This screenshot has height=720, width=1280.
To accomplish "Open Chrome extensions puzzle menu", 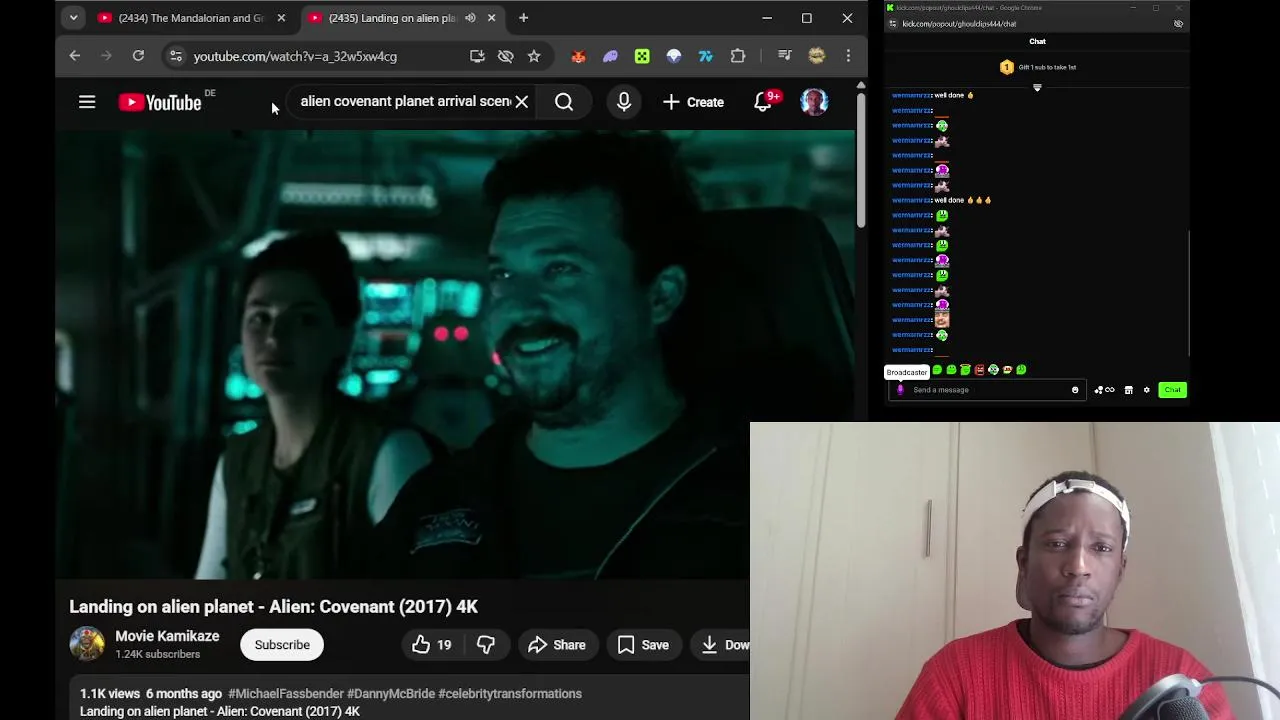I will [738, 56].
